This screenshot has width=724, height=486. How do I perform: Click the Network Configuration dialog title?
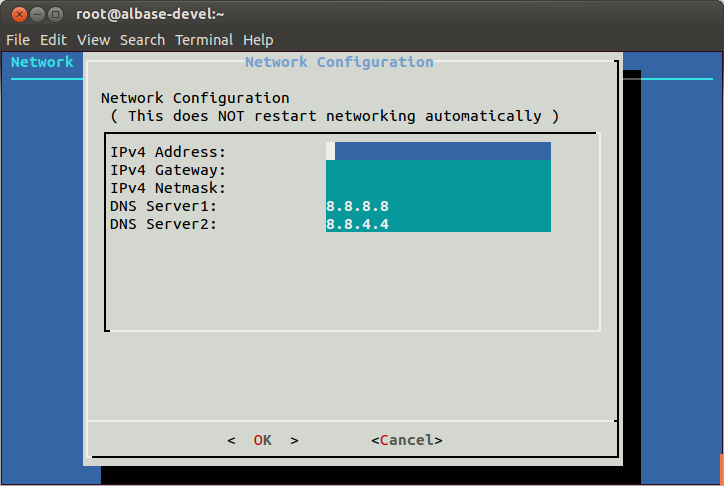coord(339,62)
